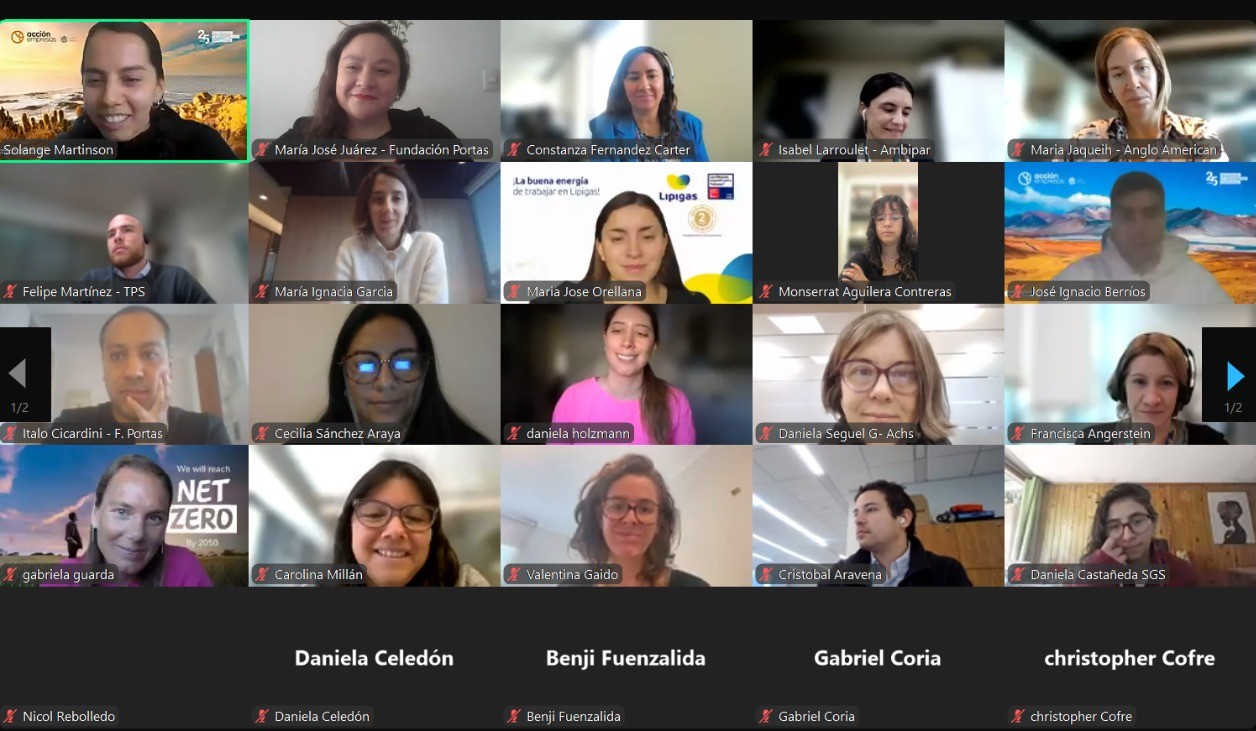
Task: Click the christopher Cofre name placeholder tile
Action: click(x=1130, y=658)
